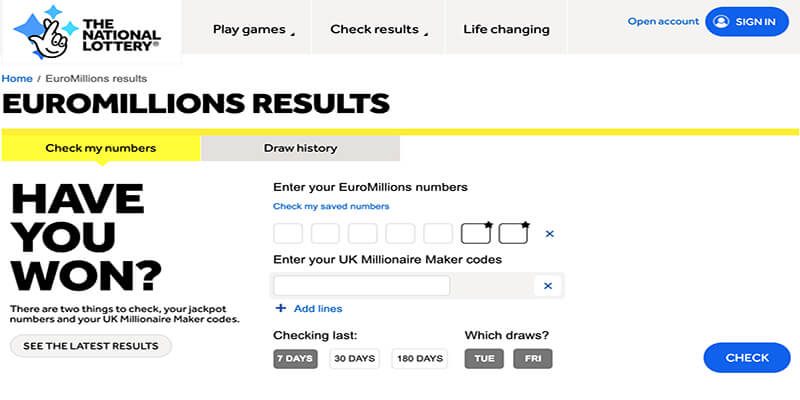The width and height of the screenshot is (800, 400).
Task: Click the plus icon beside Add lines
Action: pyautogui.click(x=281, y=308)
